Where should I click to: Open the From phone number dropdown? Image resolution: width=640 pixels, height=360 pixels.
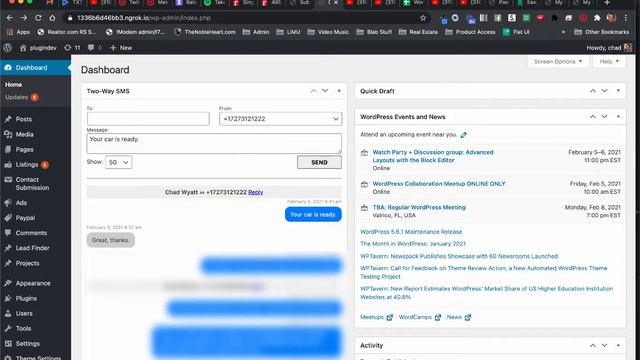pos(280,119)
